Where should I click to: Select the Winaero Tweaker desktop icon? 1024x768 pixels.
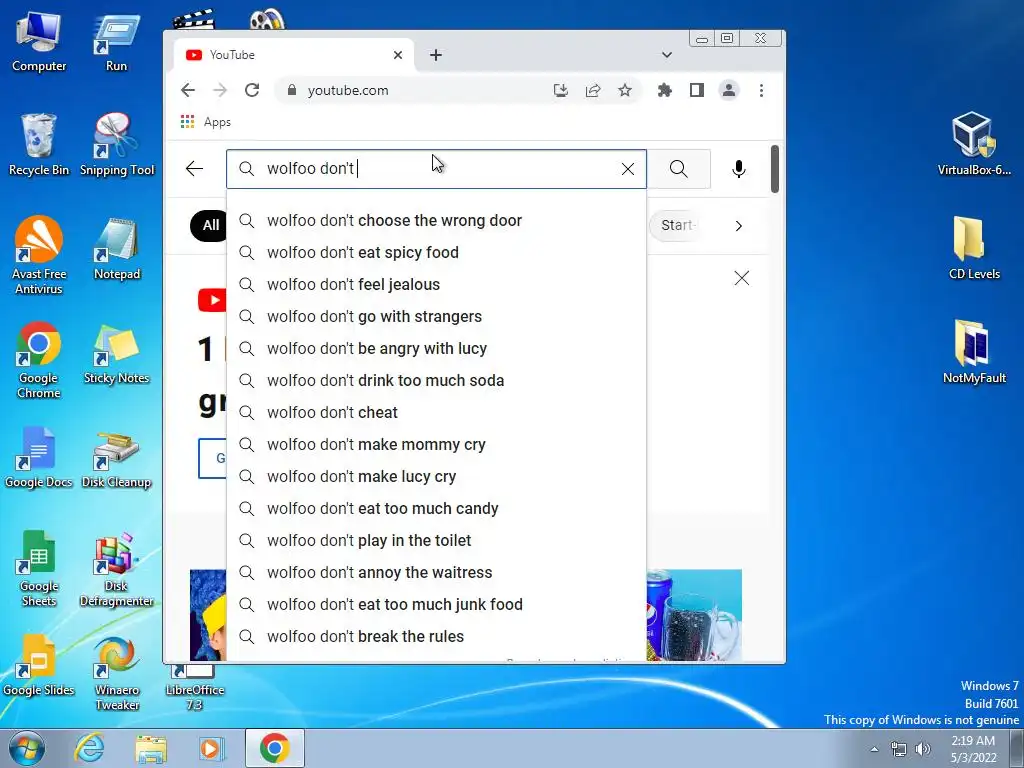tap(117, 673)
